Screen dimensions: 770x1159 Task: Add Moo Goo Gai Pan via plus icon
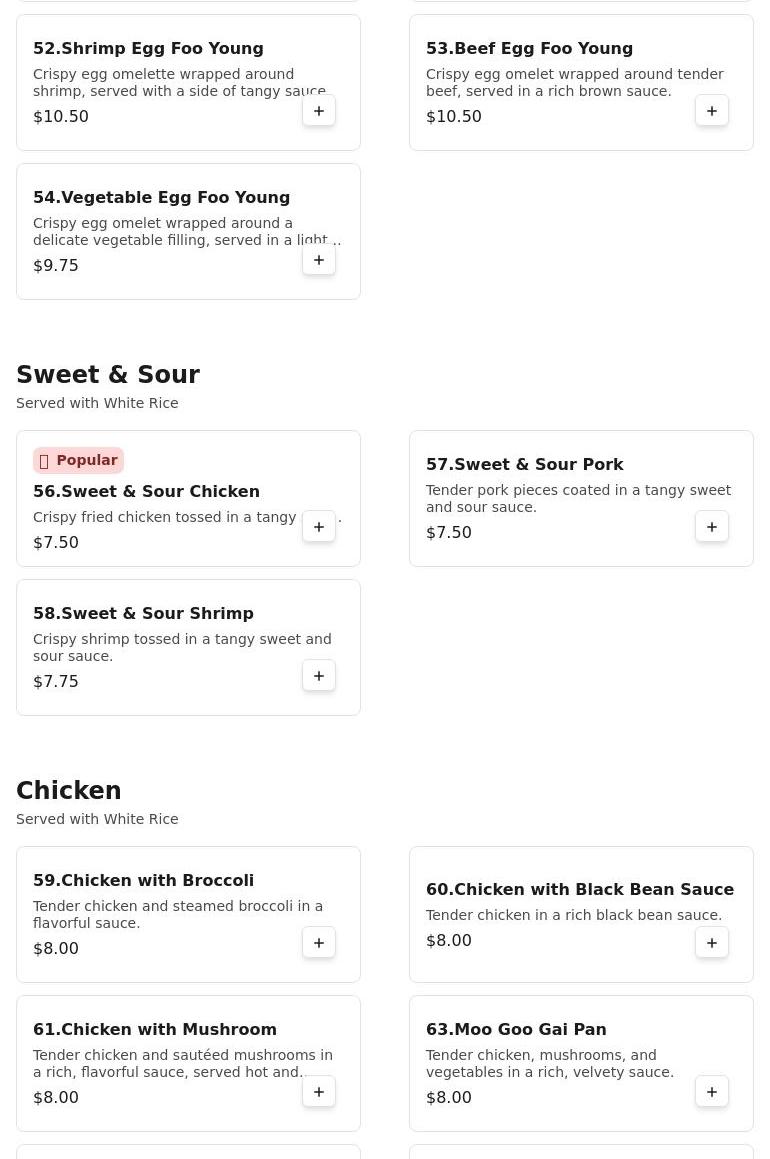tap(712, 1092)
